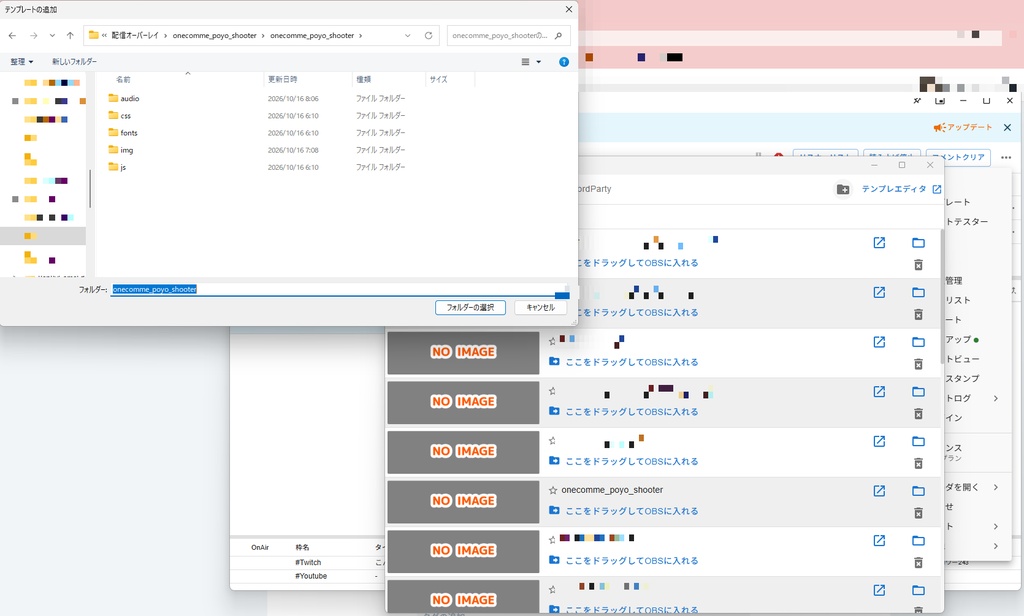The image size is (1024, 616).
Task: Dismiss the アップデート notification banner
Action: click(x=1007, y=127)
